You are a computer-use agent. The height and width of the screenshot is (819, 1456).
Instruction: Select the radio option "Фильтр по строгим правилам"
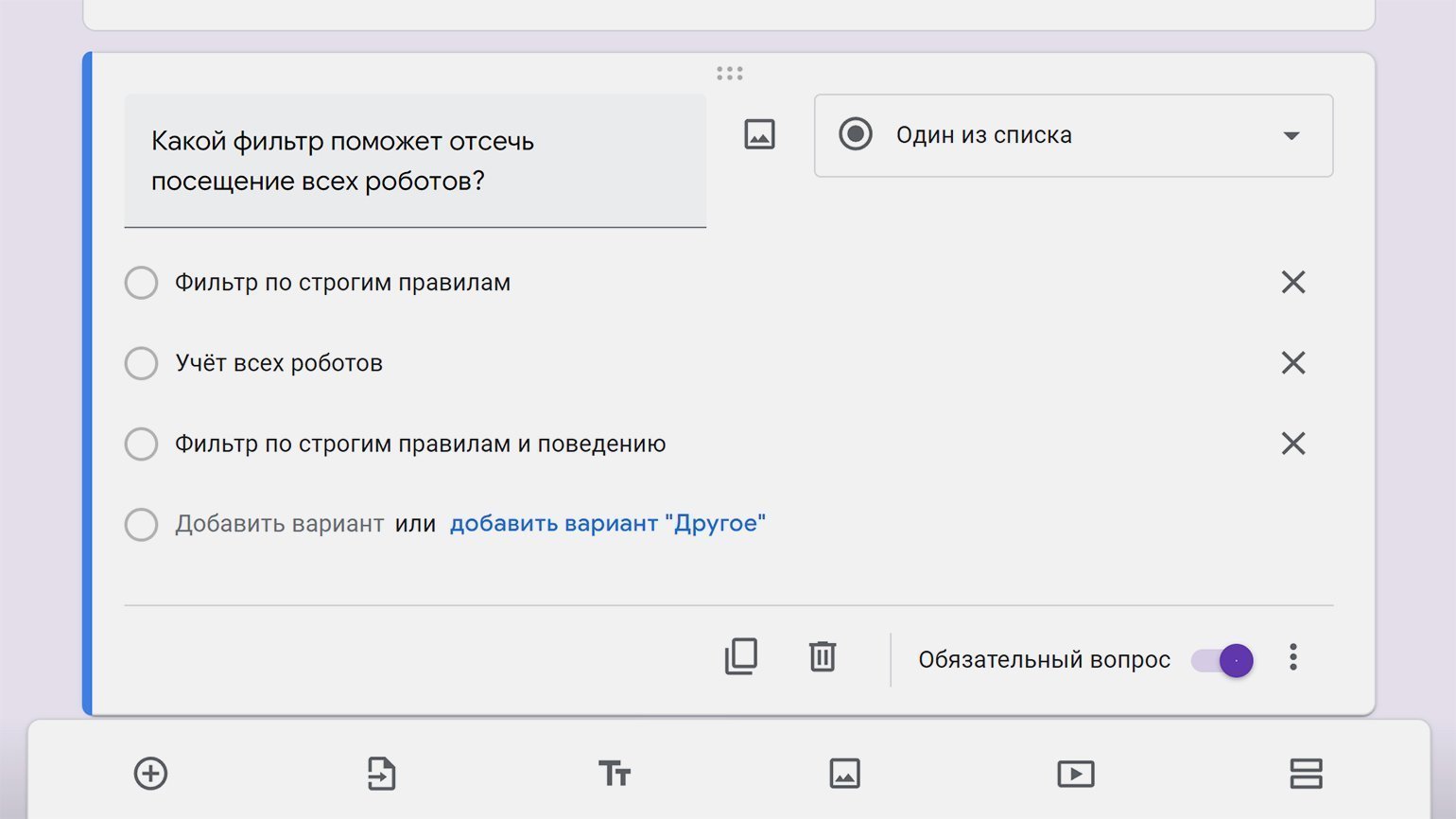click(x=141, y=282)
